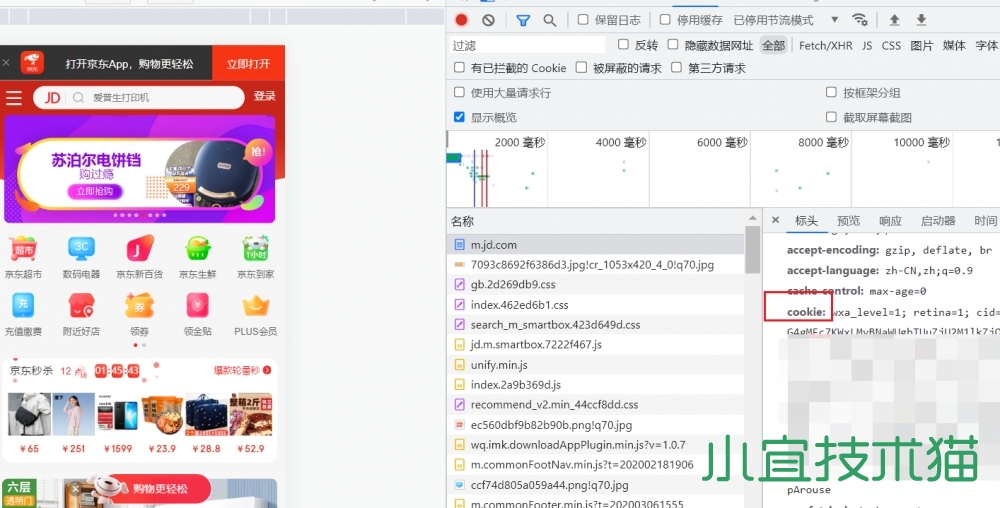Open the 已停用节流模式 throttling dropdown

786,20
